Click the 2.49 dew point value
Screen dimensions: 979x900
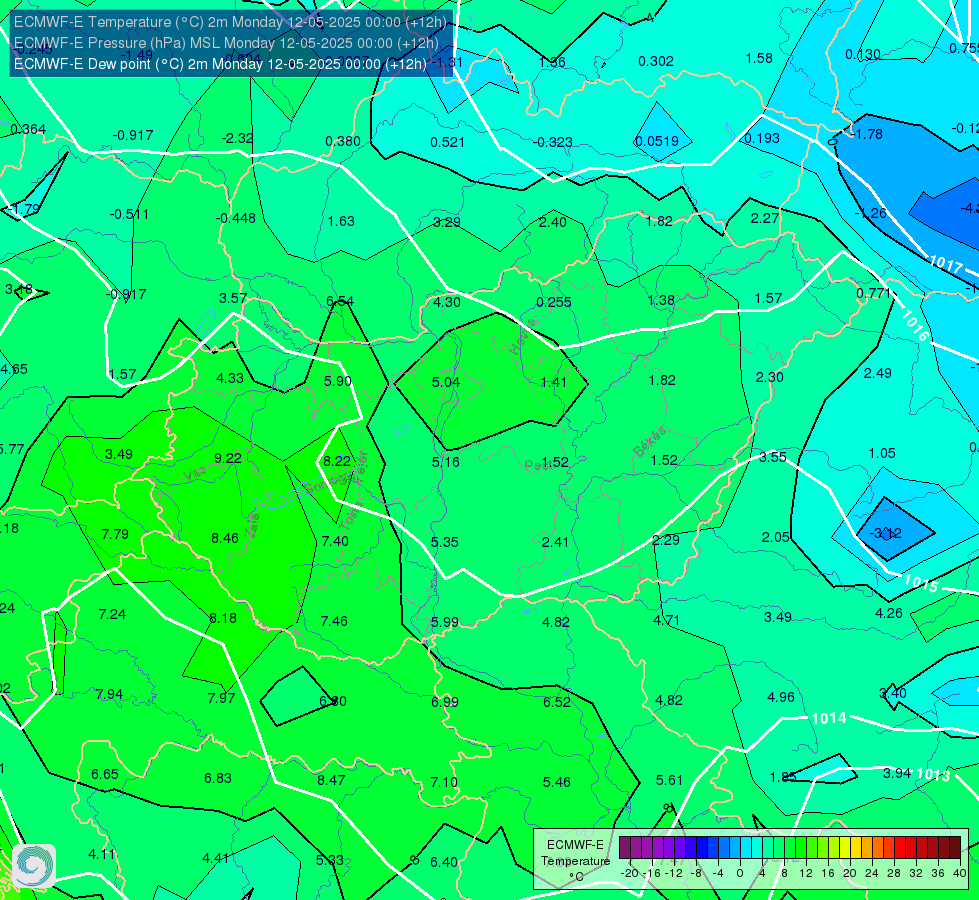coord(878,373)
